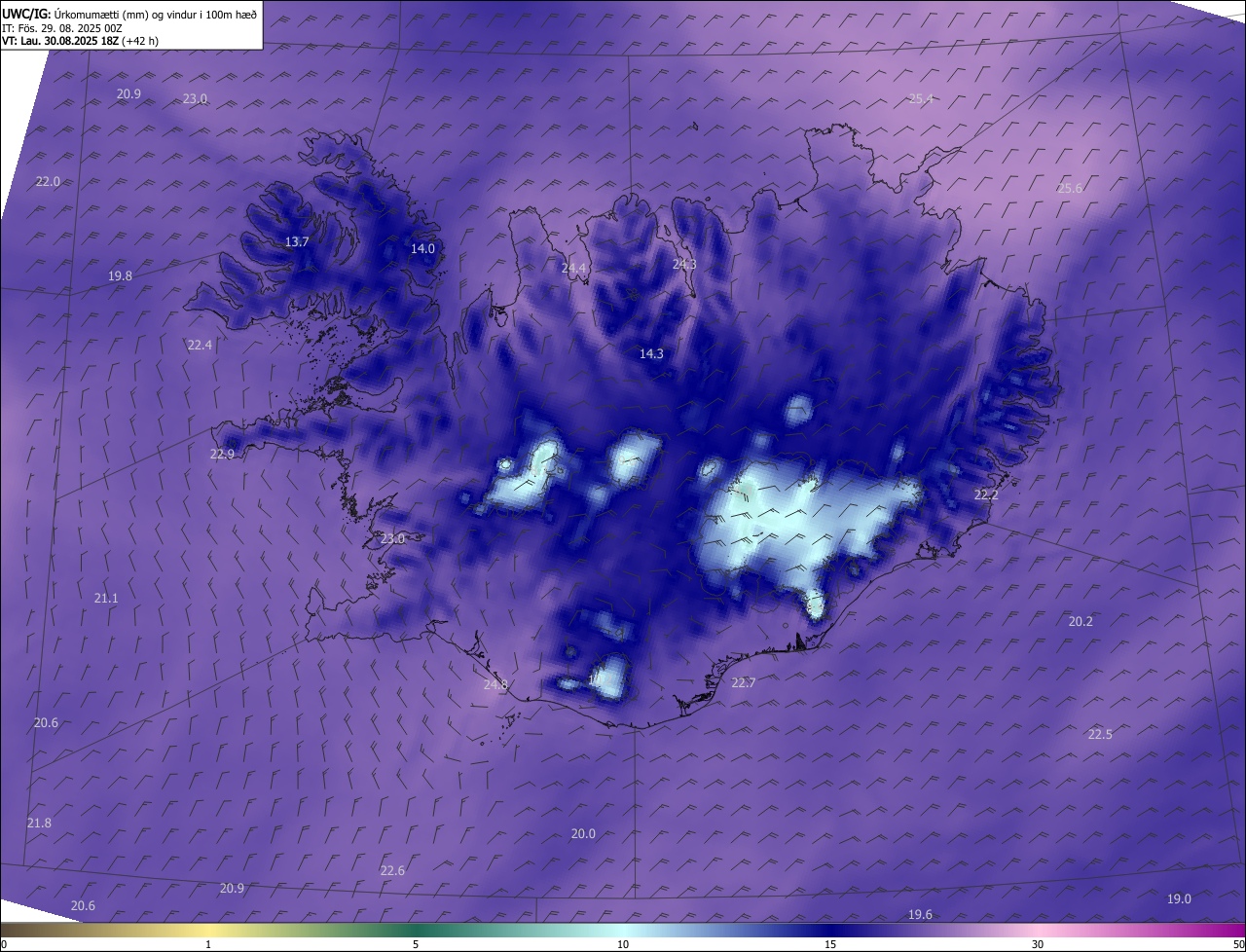1246x952 pixels.
Task: Click the 19.0 value label
Action: [x=1179, y=899]
